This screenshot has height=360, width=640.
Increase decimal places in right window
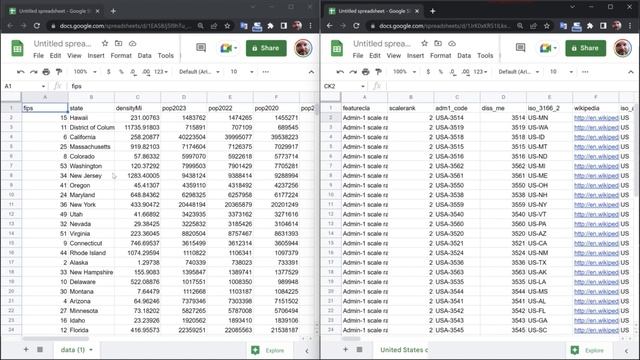466,72
